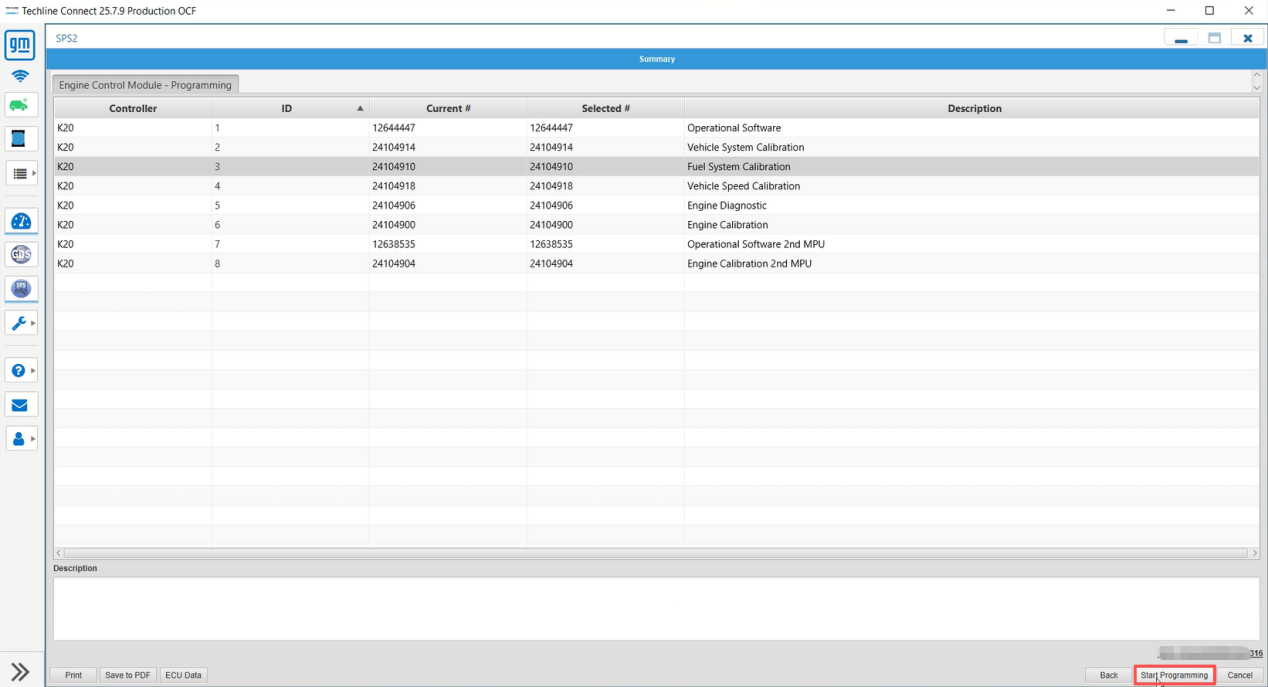Open the blue tablet device icon
Image resolution: width=1268 pixels, height=687 pixels.
coord(21,138)
